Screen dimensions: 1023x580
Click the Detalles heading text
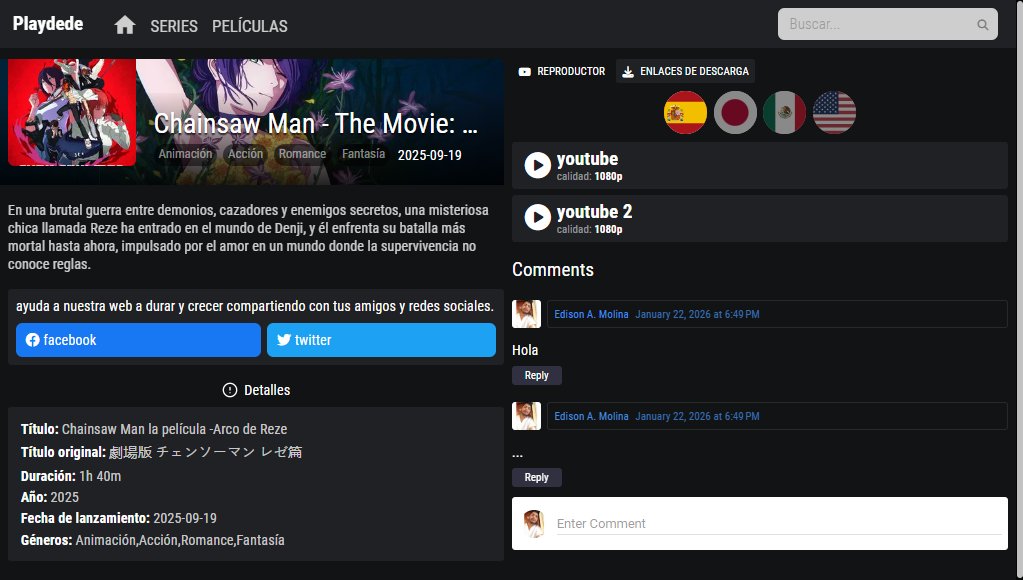[x=267, y=390]
